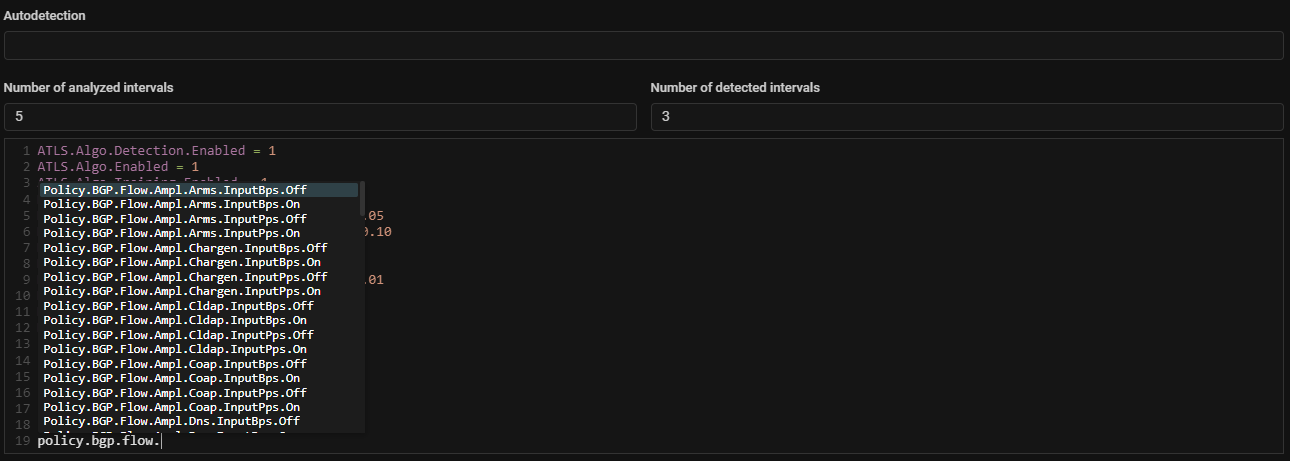Viewport: 1290px width, 461px height.
Task: Click the policy.bgp.flow. text on line 19
Action: pos(98,441)
